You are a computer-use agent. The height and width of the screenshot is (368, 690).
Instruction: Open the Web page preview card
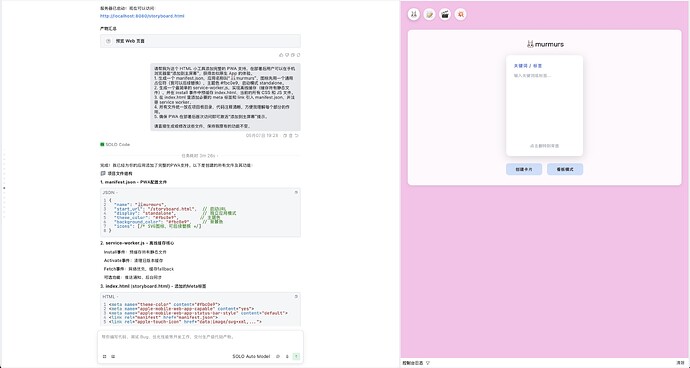click(x=200, y=41)
